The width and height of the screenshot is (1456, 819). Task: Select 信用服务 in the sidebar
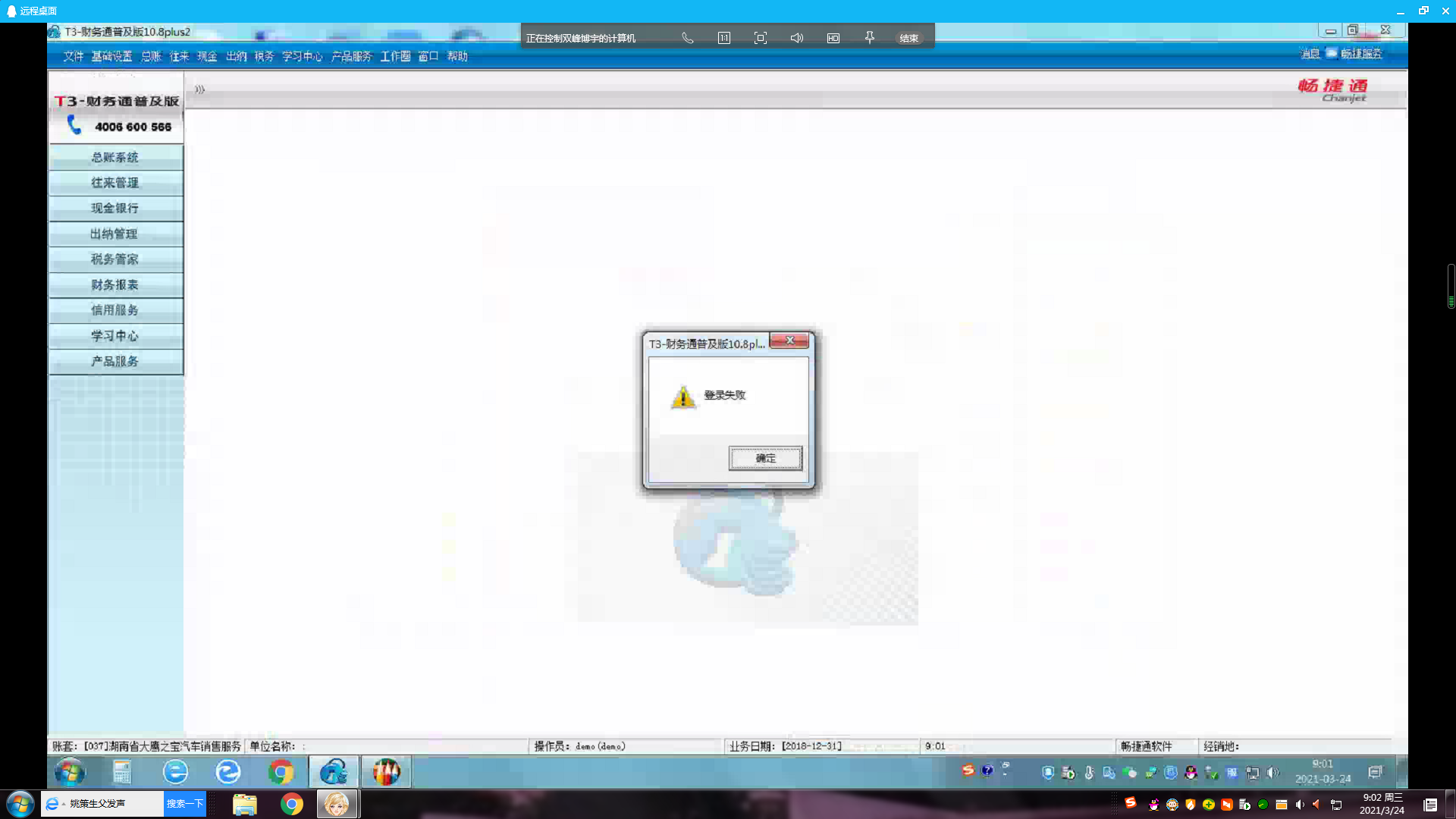(x=115, y=309)
